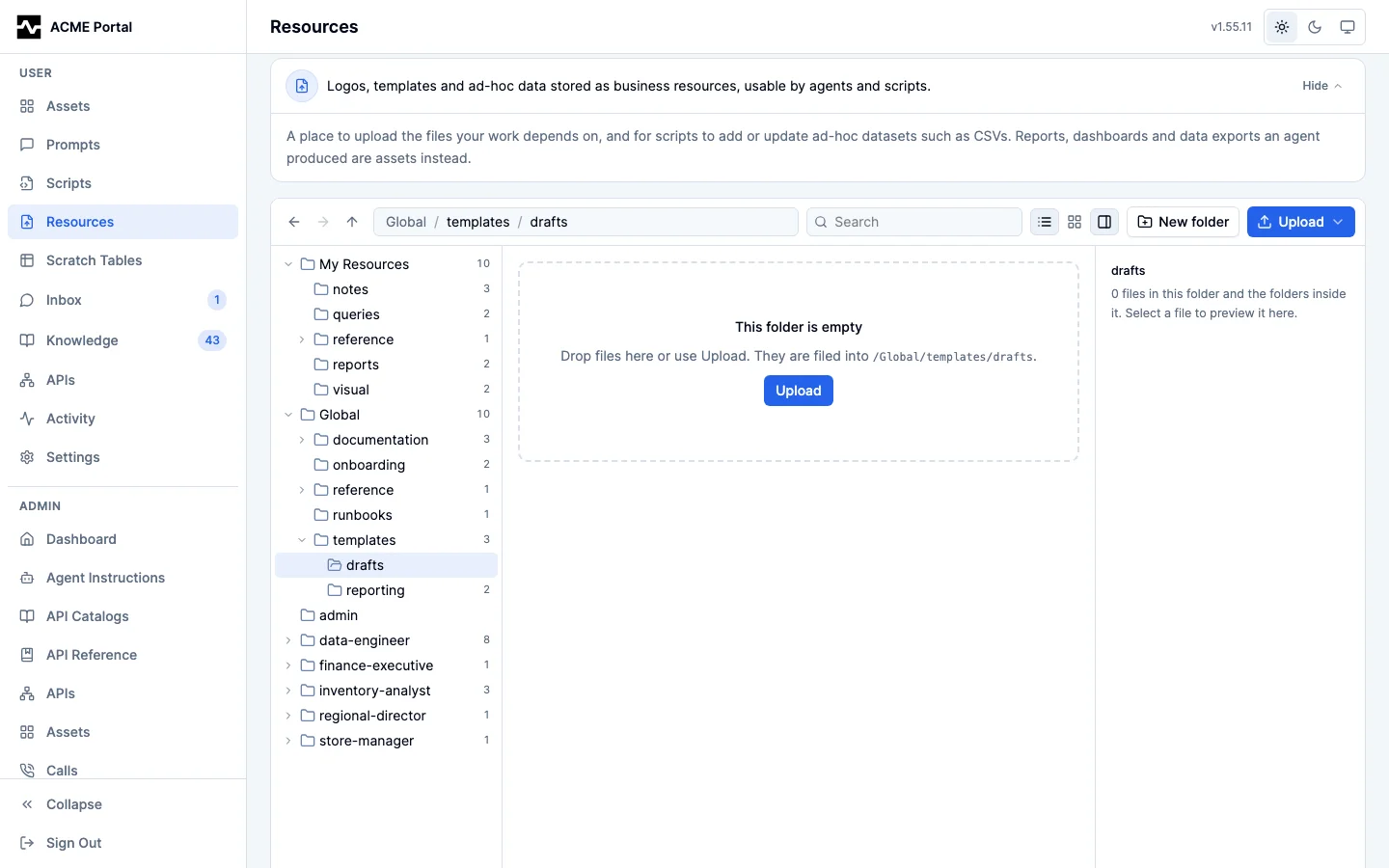Image resolution: width=1389 pixels, height=868 pixels.
Task: Navigate up one folder level arrow
Action: click(352, 222)
